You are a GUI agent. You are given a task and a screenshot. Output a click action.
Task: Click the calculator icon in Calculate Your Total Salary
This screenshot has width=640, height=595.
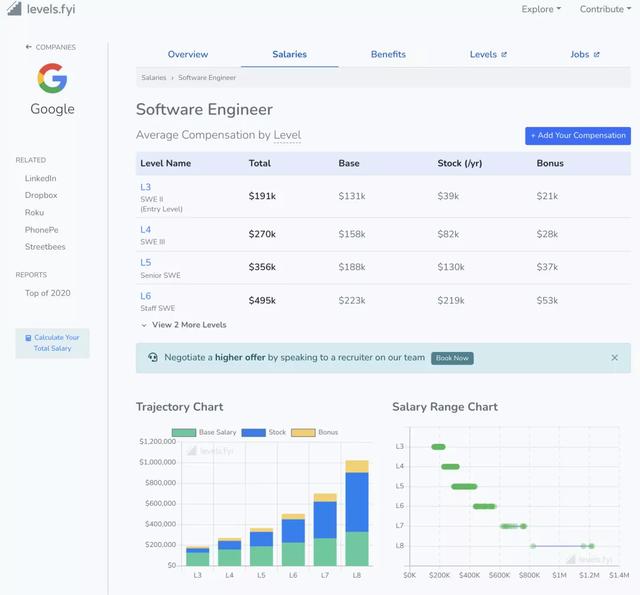coord(28,338)
